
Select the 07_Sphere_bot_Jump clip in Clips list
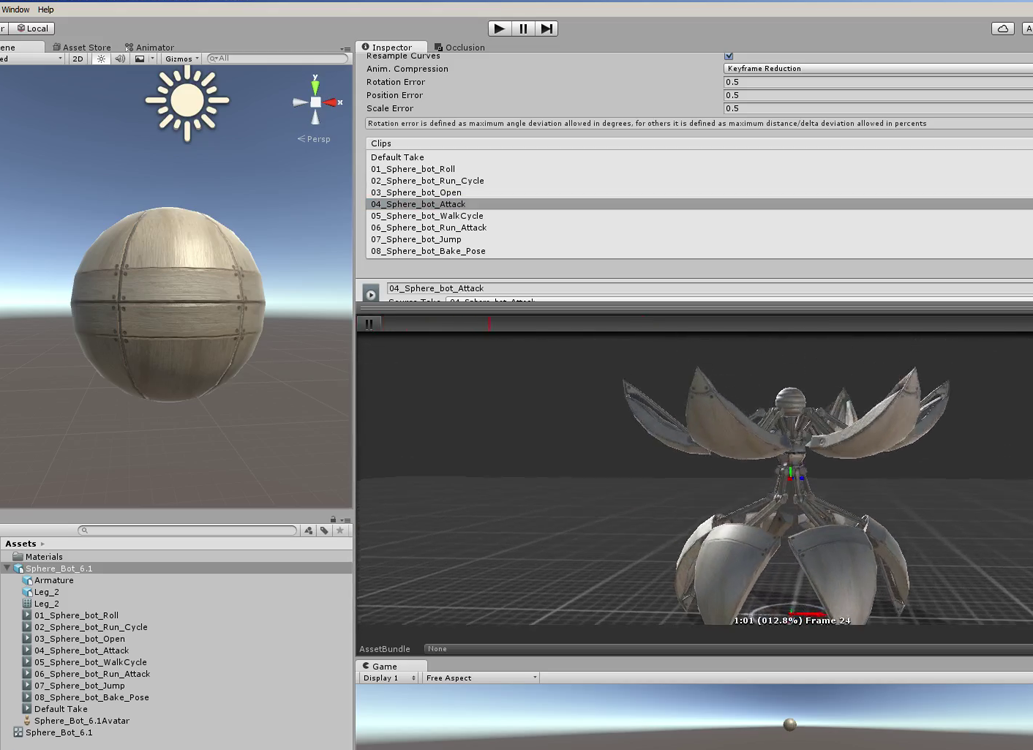point(415,239)
